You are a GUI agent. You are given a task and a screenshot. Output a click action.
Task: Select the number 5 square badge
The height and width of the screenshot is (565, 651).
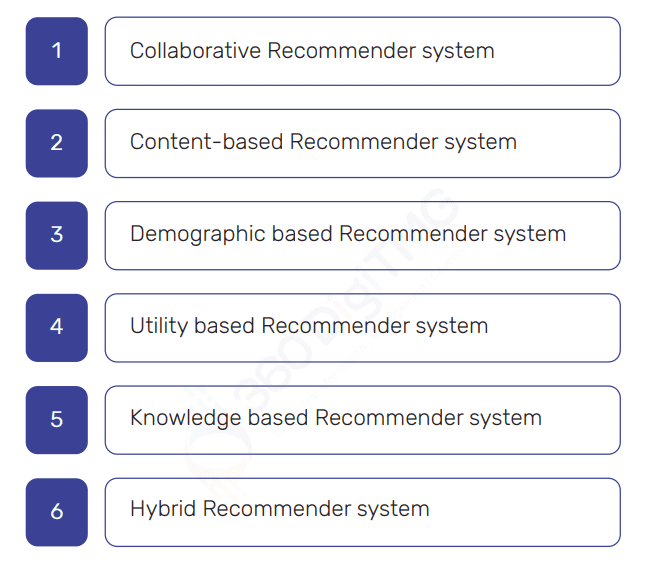[x=56, y=419]
